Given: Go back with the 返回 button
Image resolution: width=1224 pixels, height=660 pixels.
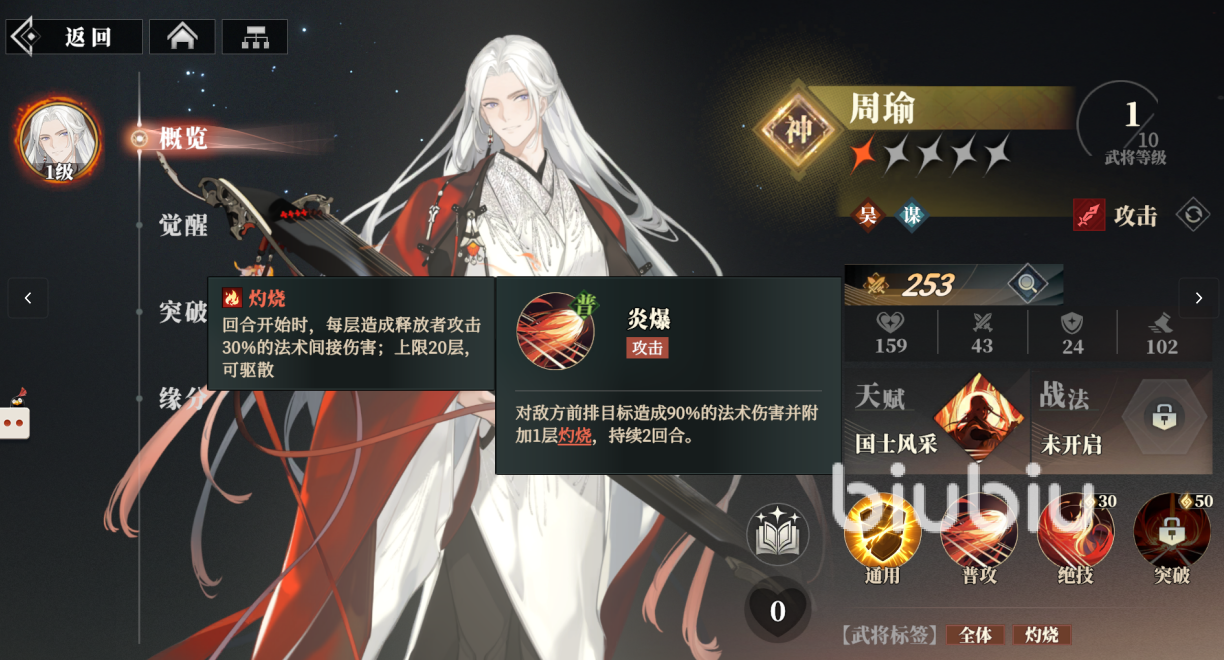Looking at the screenshot, I should pyautogui.click(x=75, y=37).
